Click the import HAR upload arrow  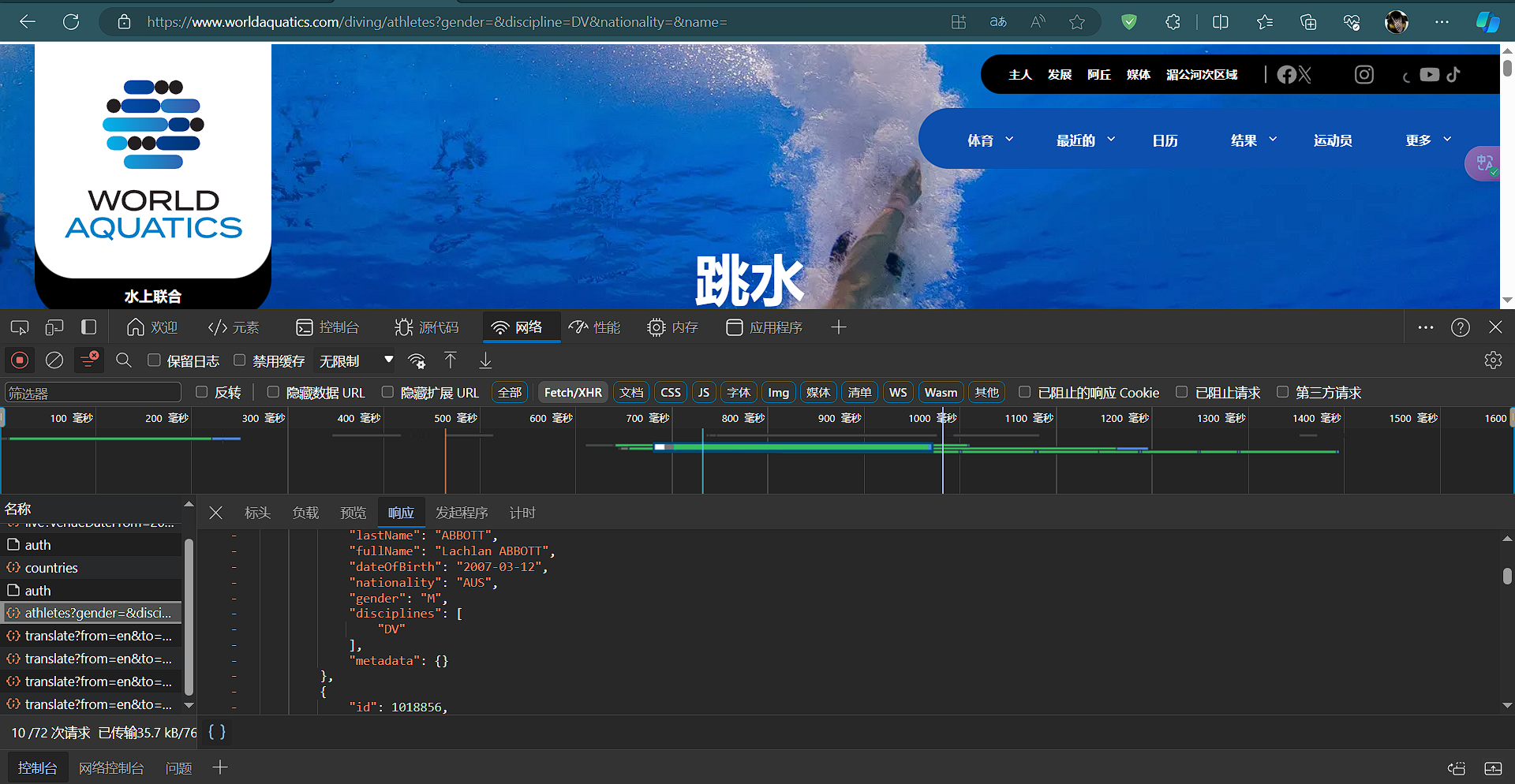pyautogui.click(x=451, y=360)
